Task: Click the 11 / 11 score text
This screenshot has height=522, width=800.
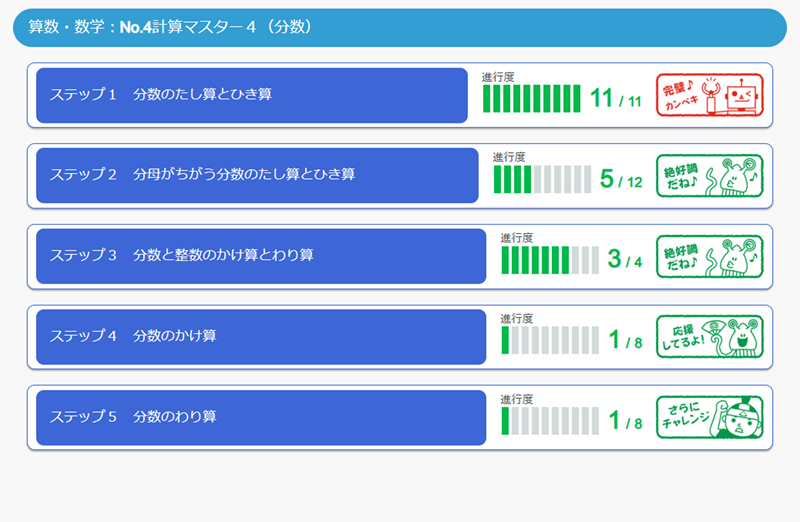Action: pyautogui.click(x=615, y=99)
